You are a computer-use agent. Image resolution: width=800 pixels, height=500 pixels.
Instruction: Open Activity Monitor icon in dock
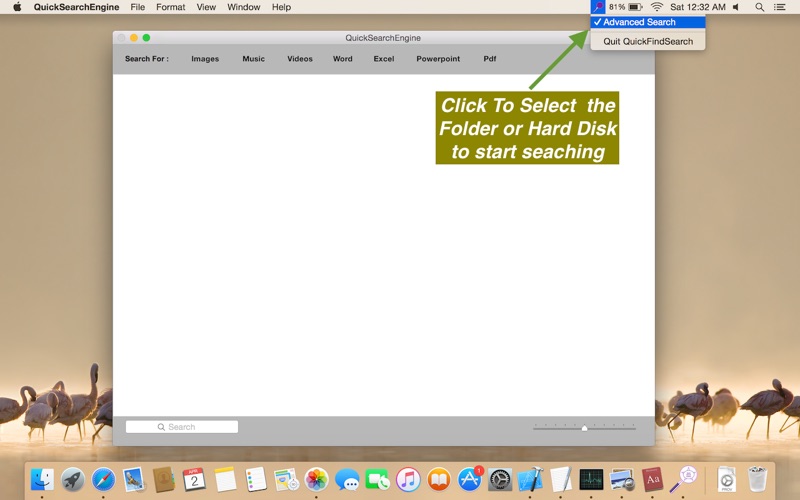[591, 480]
